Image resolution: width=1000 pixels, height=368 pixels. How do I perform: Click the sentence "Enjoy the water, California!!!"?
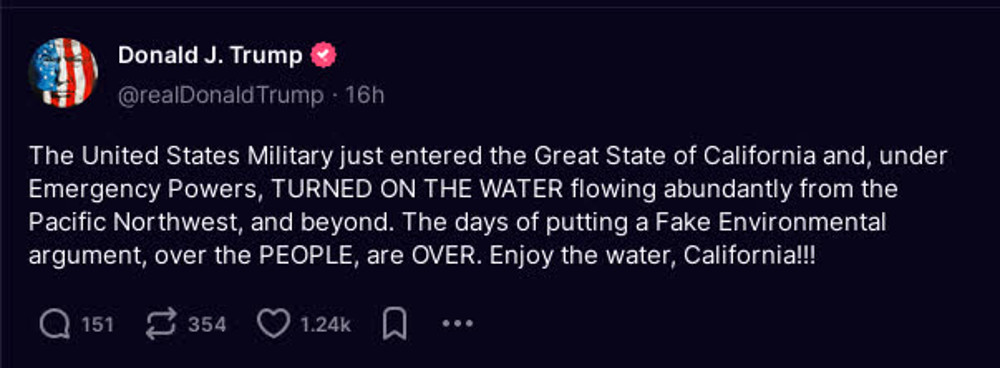[x=654, y=257]
